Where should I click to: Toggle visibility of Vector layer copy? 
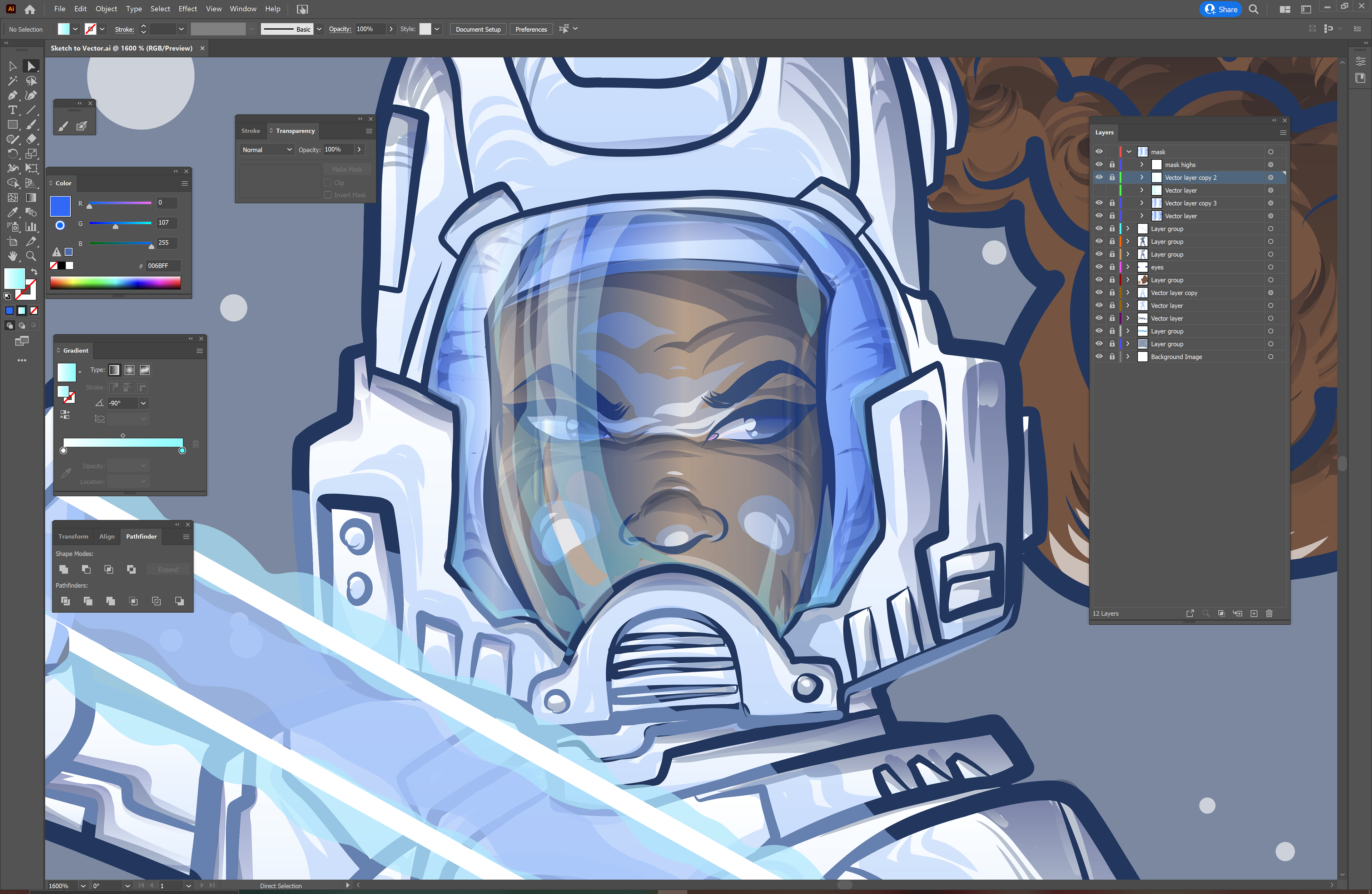pyautogui.click(x=1099, y=293)
